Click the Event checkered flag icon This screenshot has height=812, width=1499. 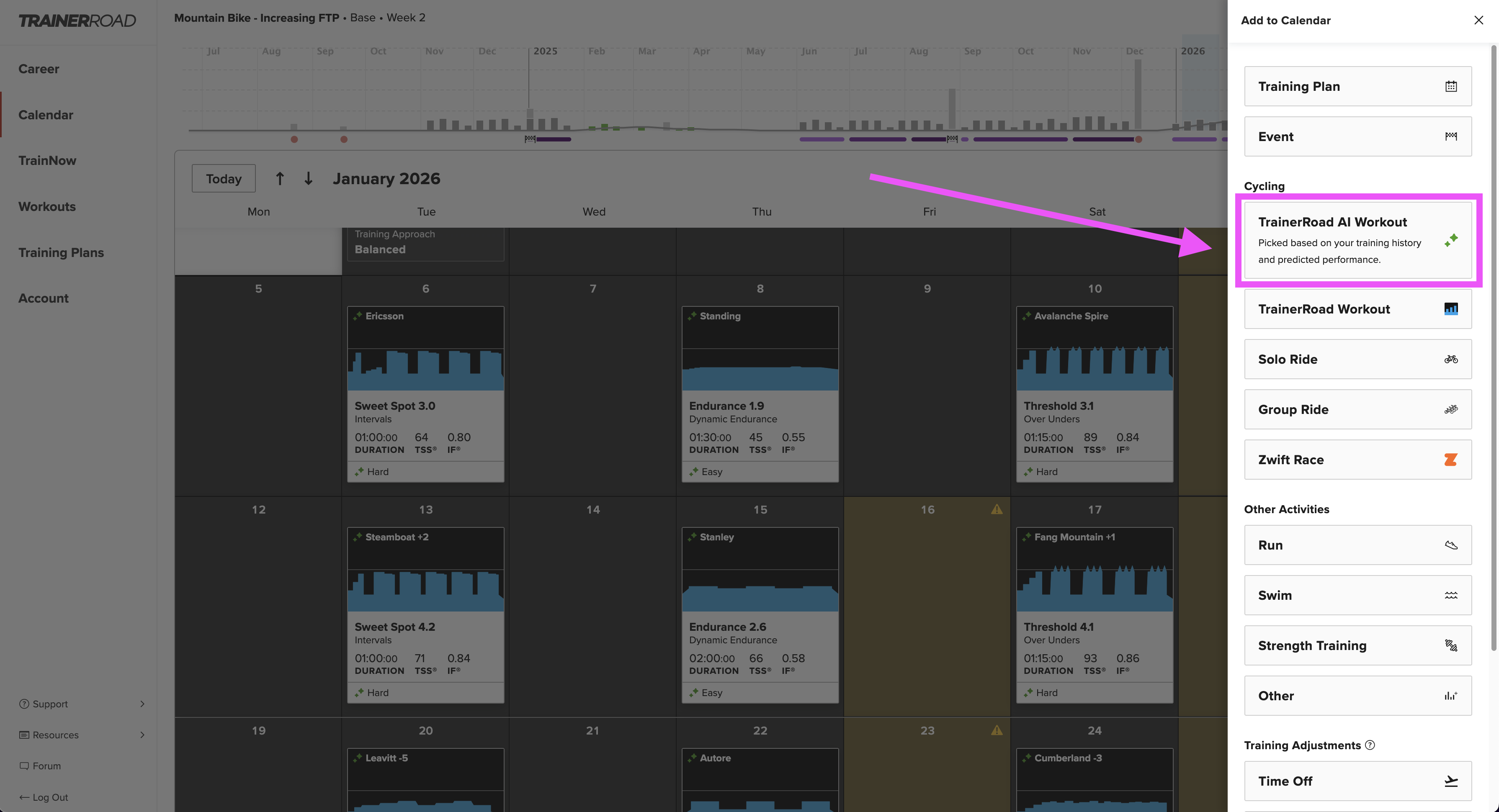pos(1451,136)
